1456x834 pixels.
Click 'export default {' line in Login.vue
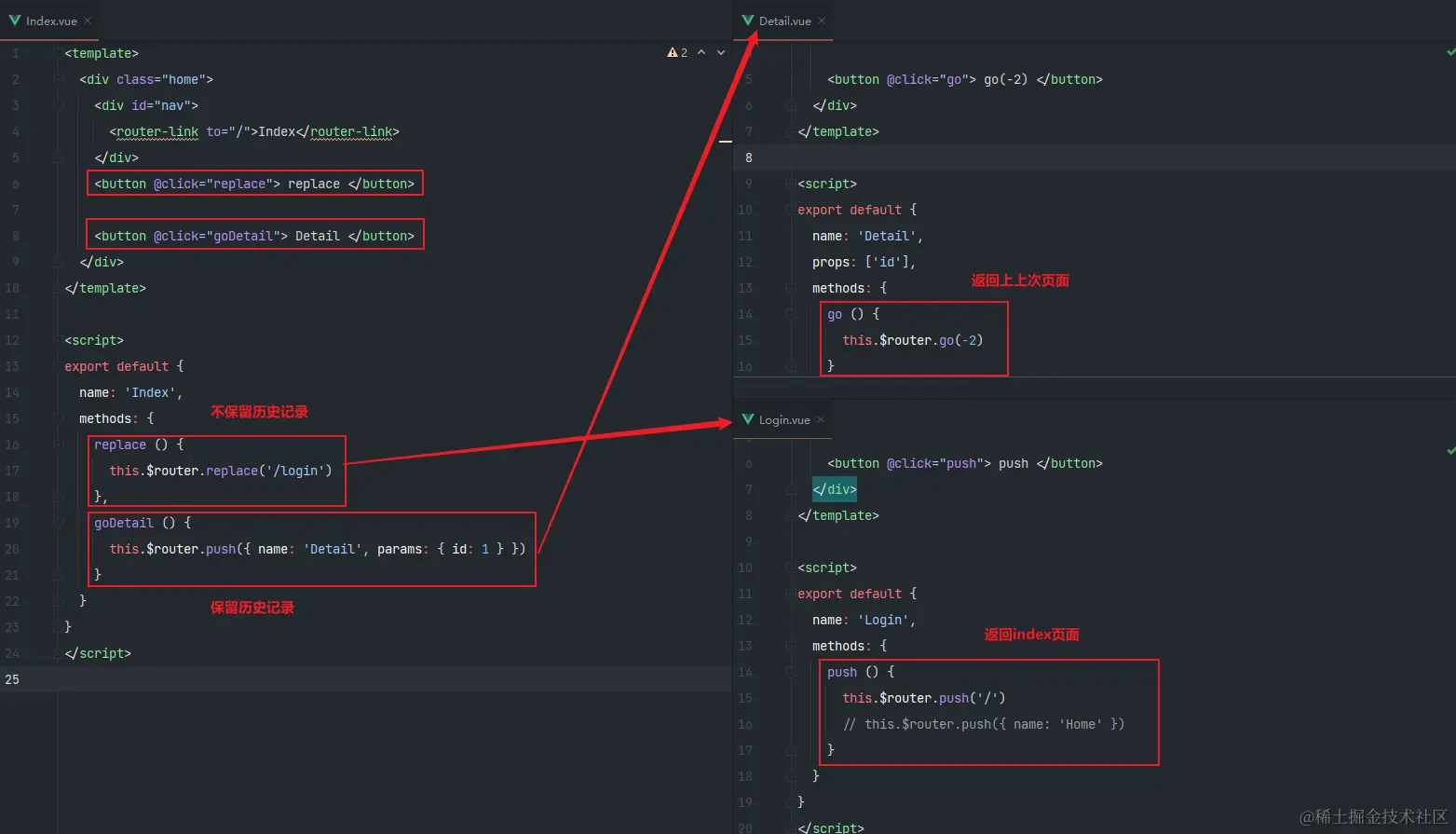[x=857, y=594]
